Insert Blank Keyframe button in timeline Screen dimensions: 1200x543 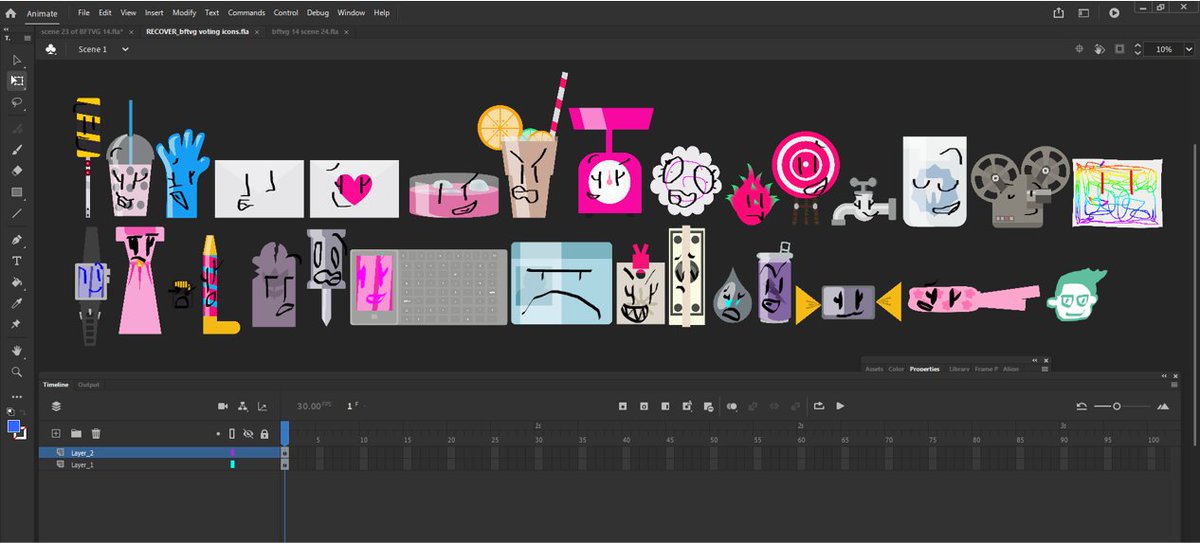[644, 406]
